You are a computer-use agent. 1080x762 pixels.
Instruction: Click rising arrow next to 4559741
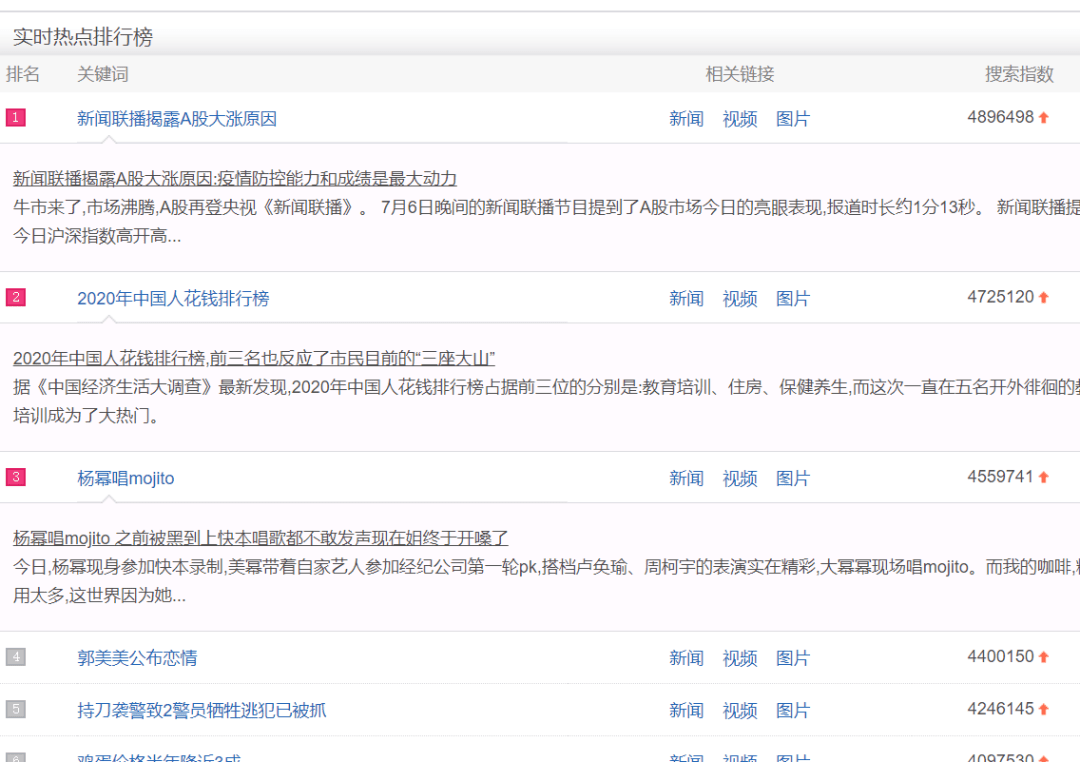(x=1044, y=478)
